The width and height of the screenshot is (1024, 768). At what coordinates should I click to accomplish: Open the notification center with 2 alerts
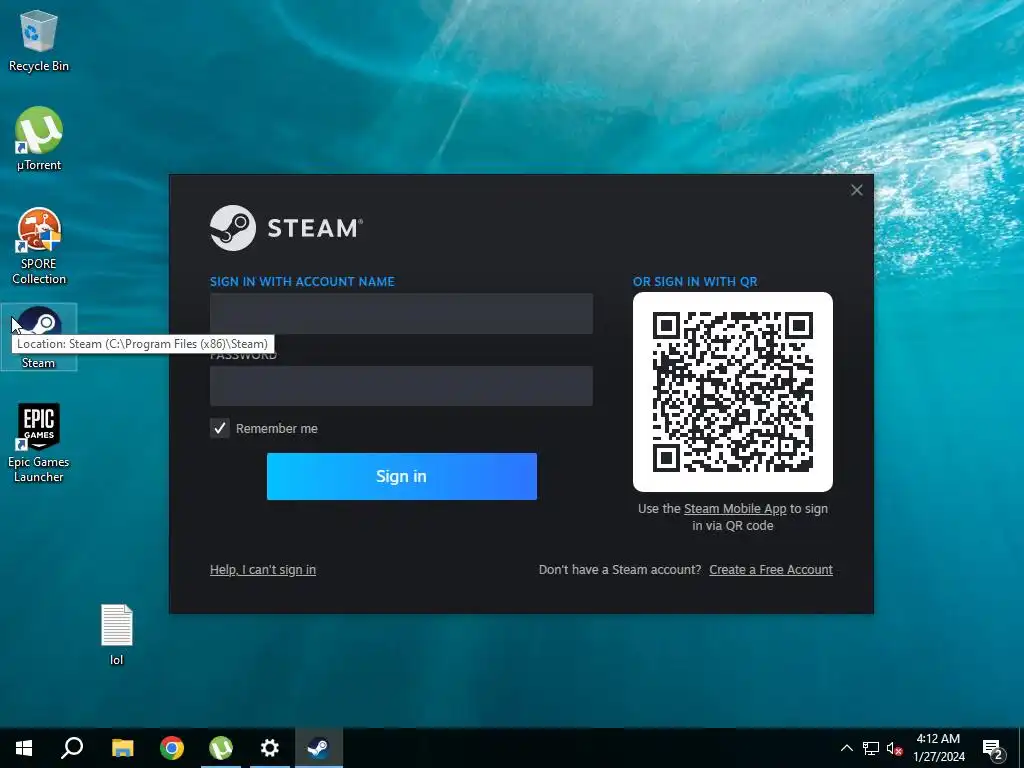coord(993,749)
